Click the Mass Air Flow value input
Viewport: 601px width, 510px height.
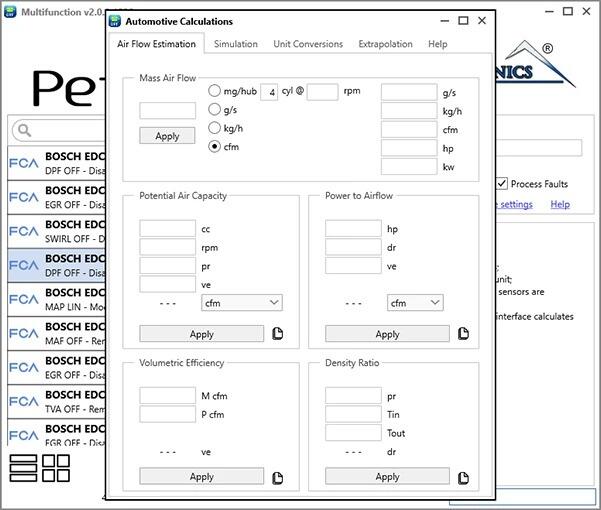click(167, 111)
